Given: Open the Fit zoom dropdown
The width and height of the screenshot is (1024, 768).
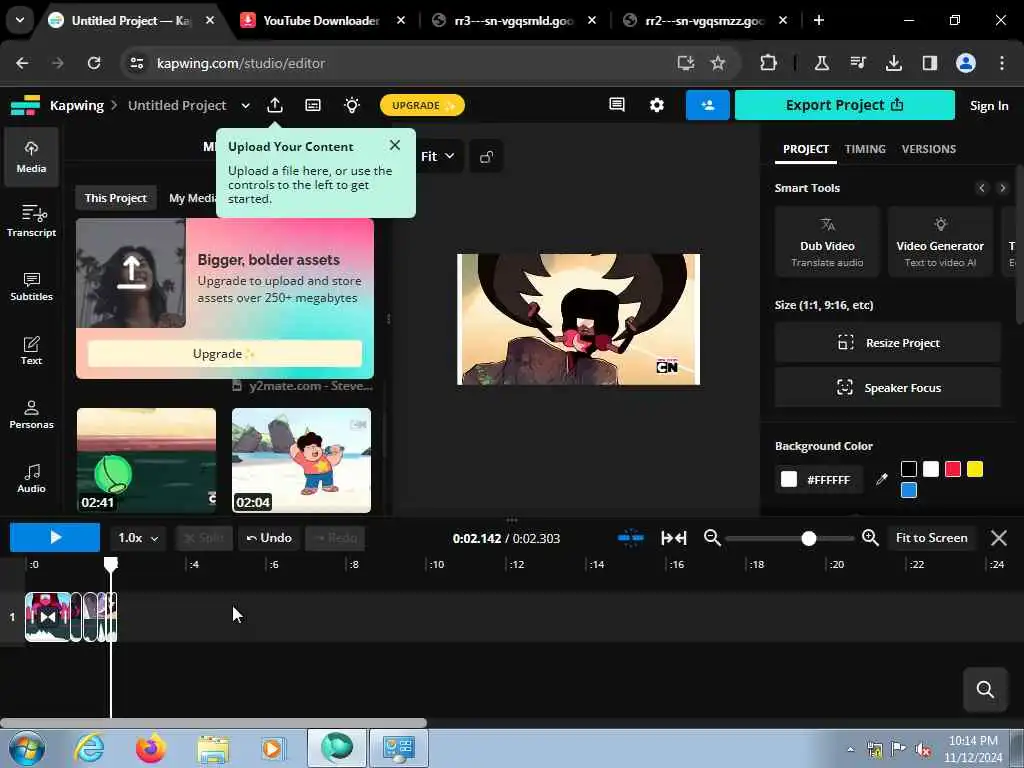Looking at the screenshot, I should point(437,157).
